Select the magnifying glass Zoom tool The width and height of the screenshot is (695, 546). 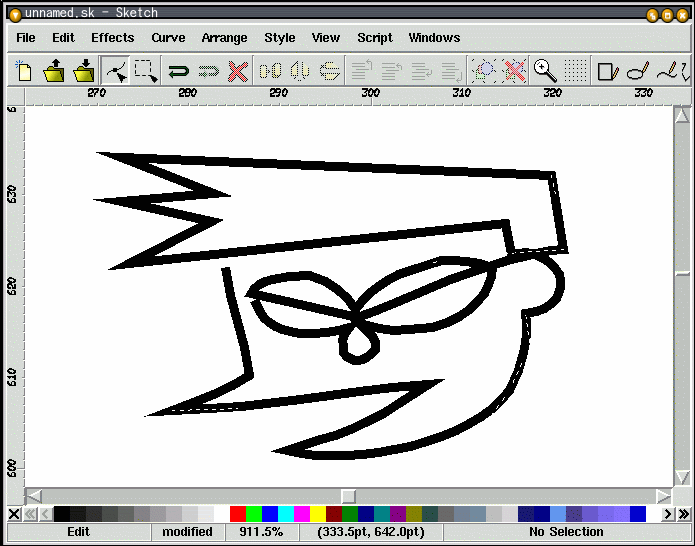(x=545, y=71)
